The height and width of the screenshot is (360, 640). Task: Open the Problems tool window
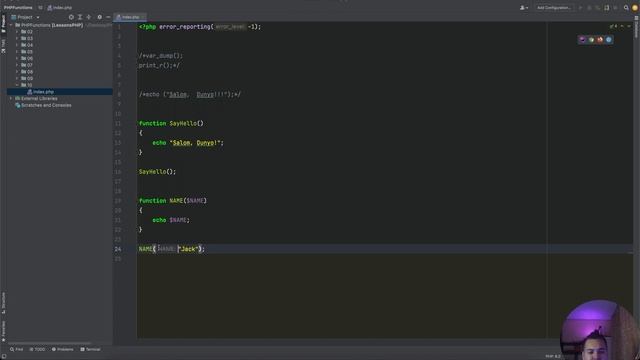pos(62,349)
